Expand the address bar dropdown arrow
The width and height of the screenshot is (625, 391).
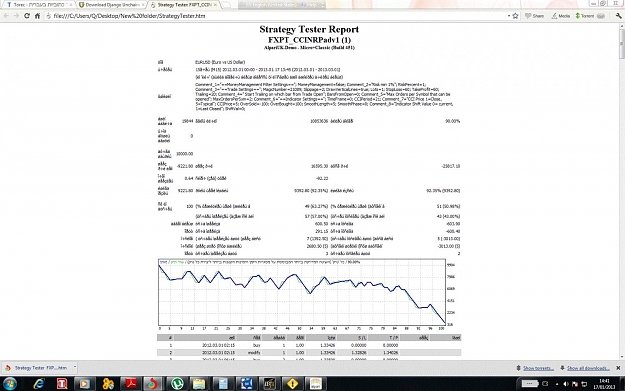(x=509, y=16)
